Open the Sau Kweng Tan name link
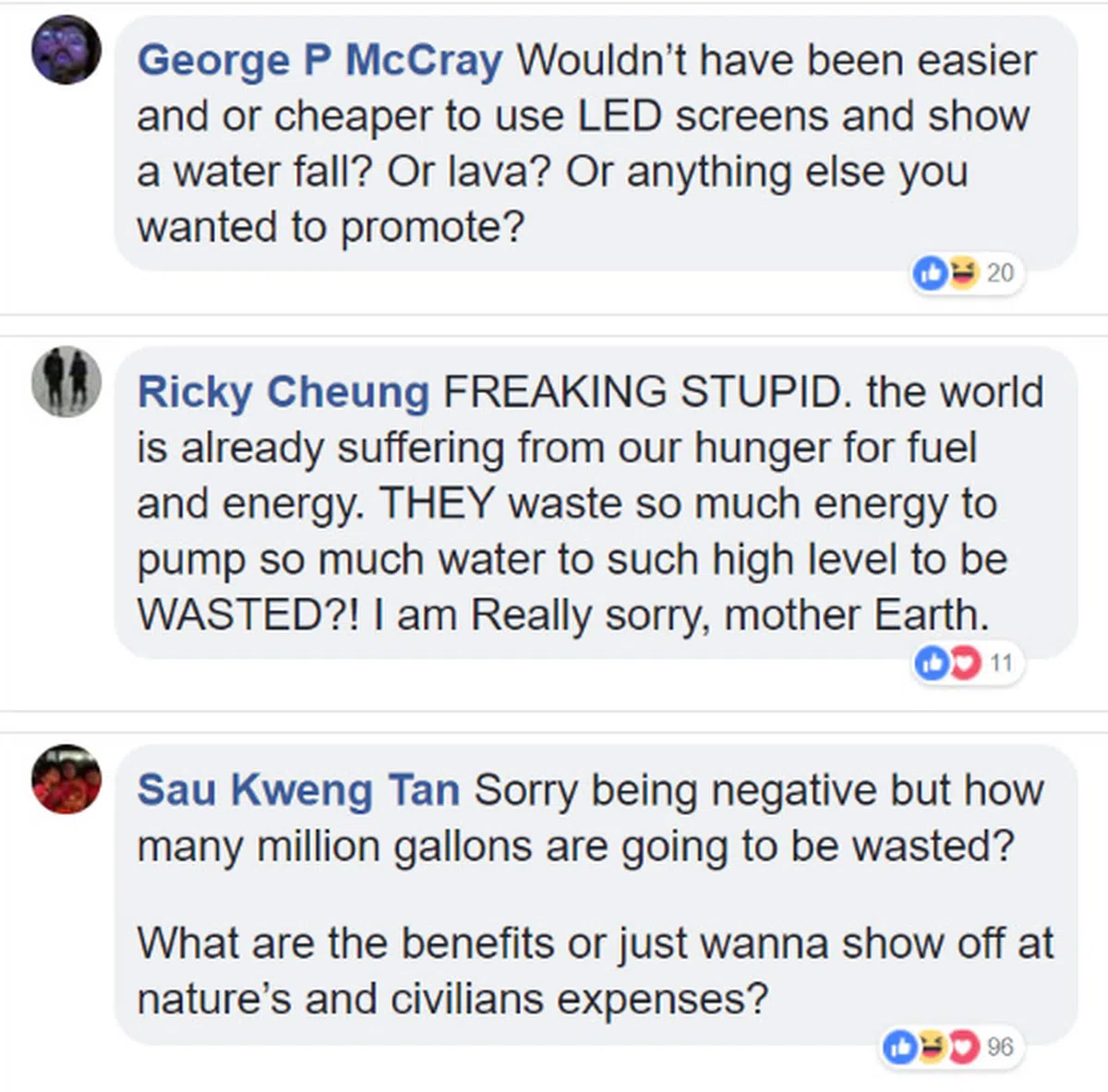The height and width of the screenshot is (1092, 1108). 298,790
